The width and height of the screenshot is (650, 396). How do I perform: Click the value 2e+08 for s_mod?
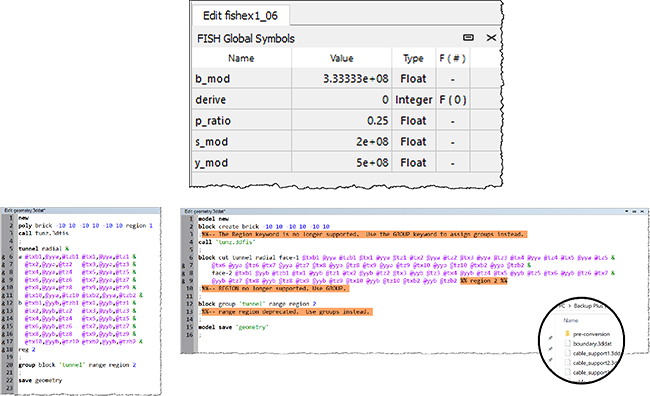click(372, 142)
